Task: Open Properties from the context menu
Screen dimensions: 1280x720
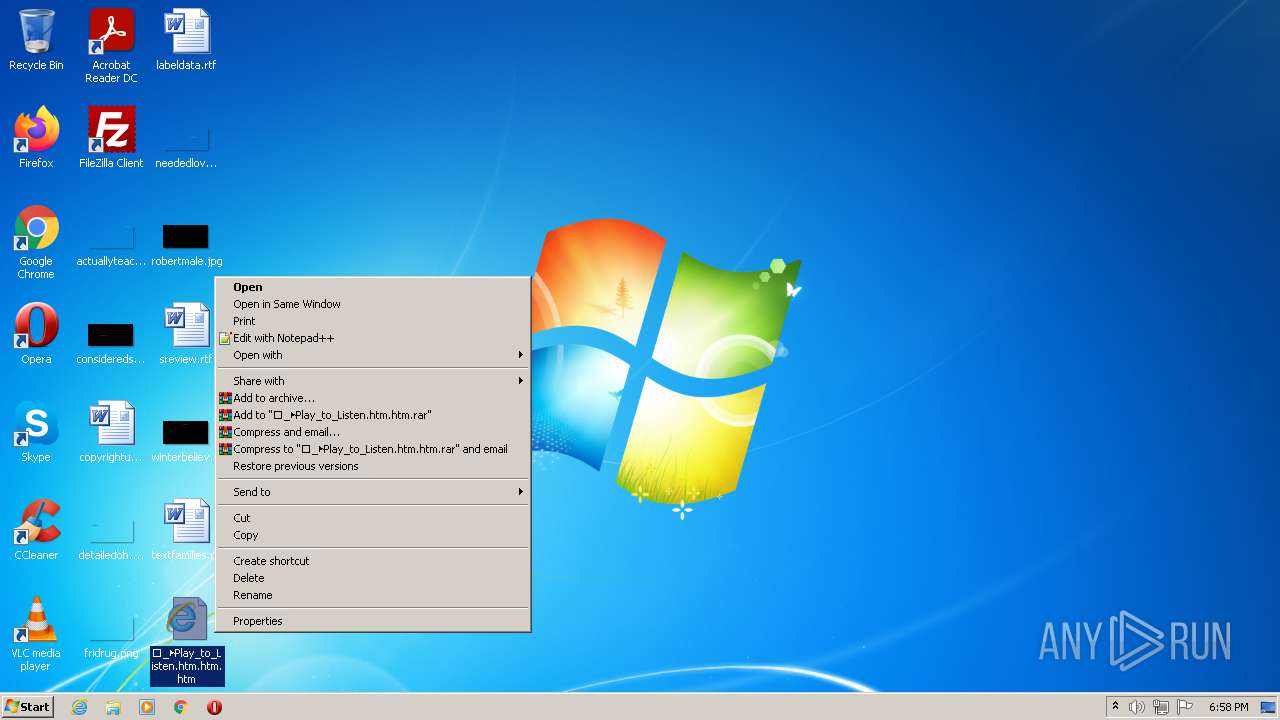Action: (x=373, y=621)
